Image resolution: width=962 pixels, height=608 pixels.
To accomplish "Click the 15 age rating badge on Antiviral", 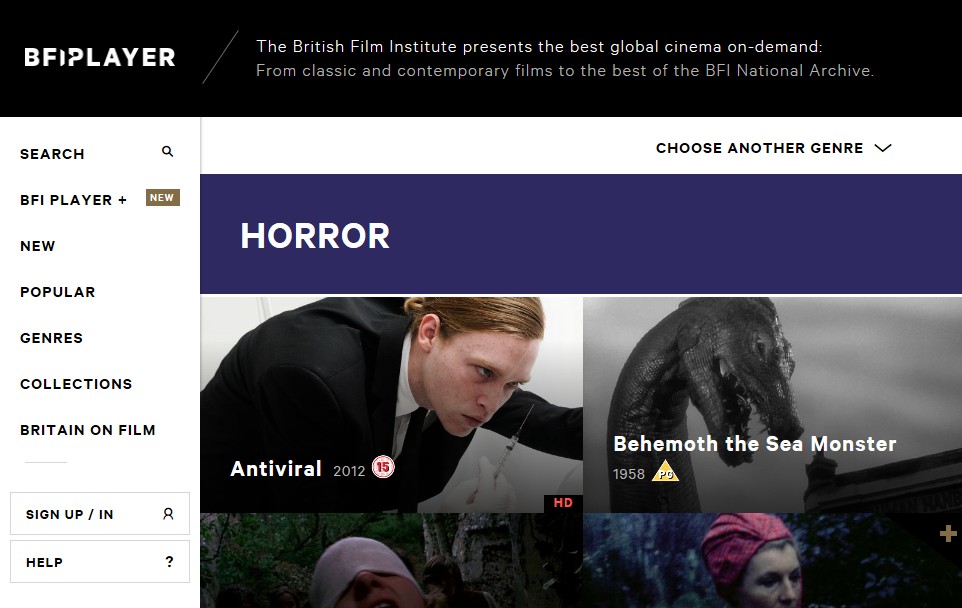I will click(x=383, y=467).
